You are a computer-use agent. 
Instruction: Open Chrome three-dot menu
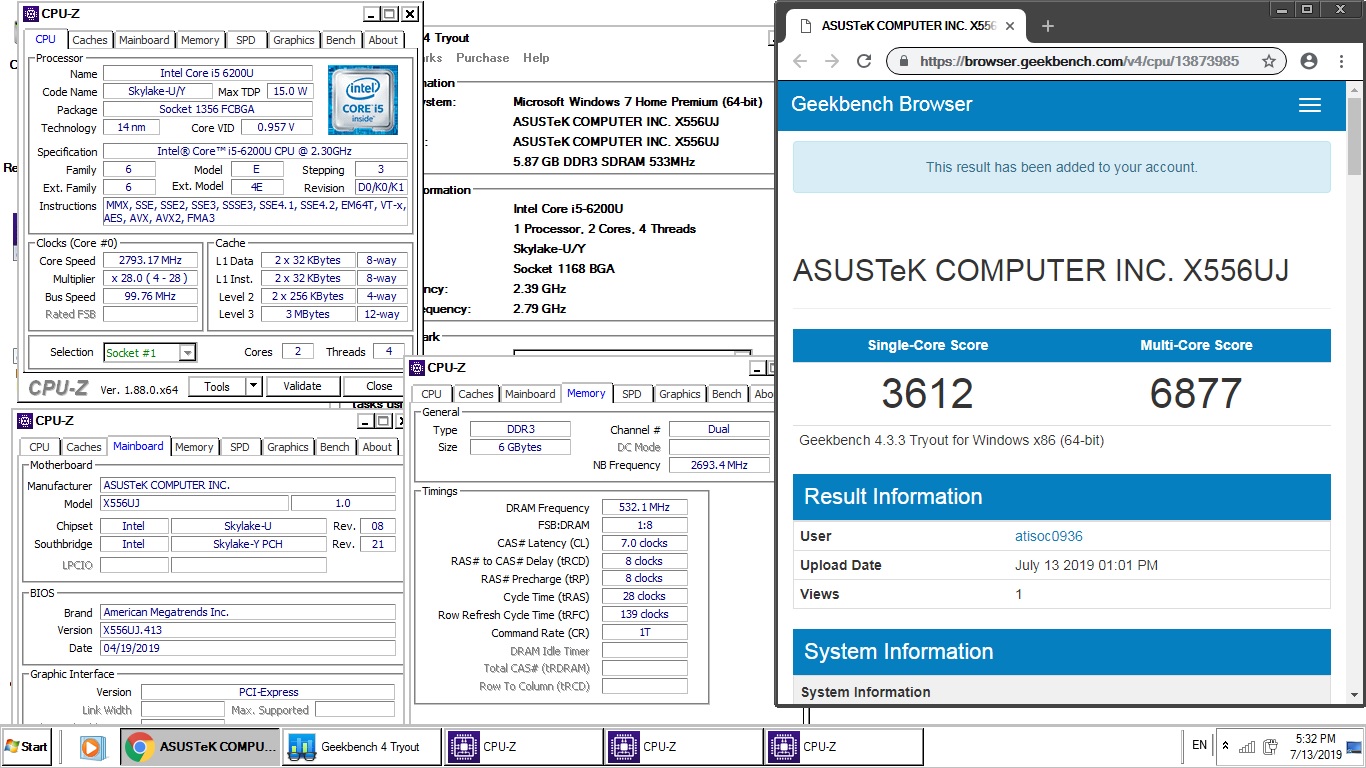click(x=1342, y=61)
